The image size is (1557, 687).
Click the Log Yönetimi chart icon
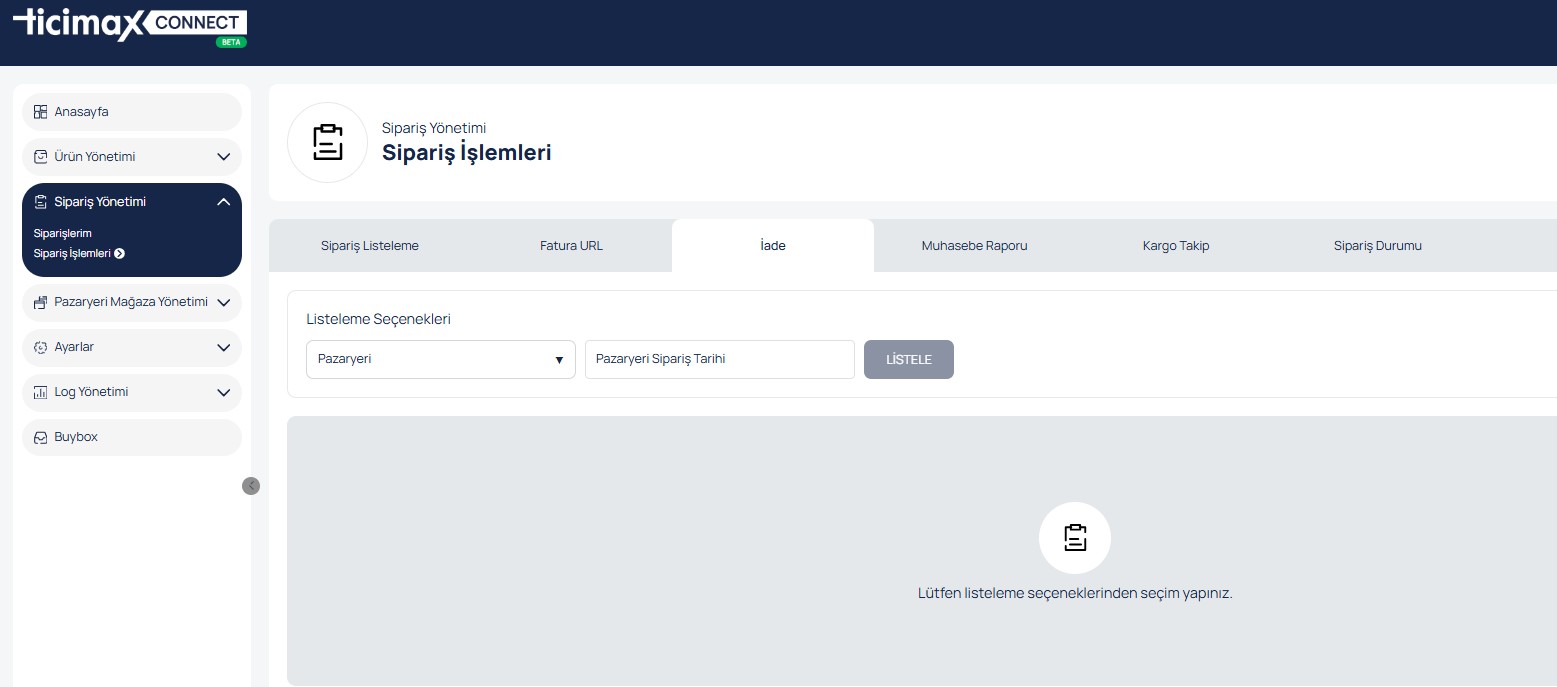coord(40,392)
